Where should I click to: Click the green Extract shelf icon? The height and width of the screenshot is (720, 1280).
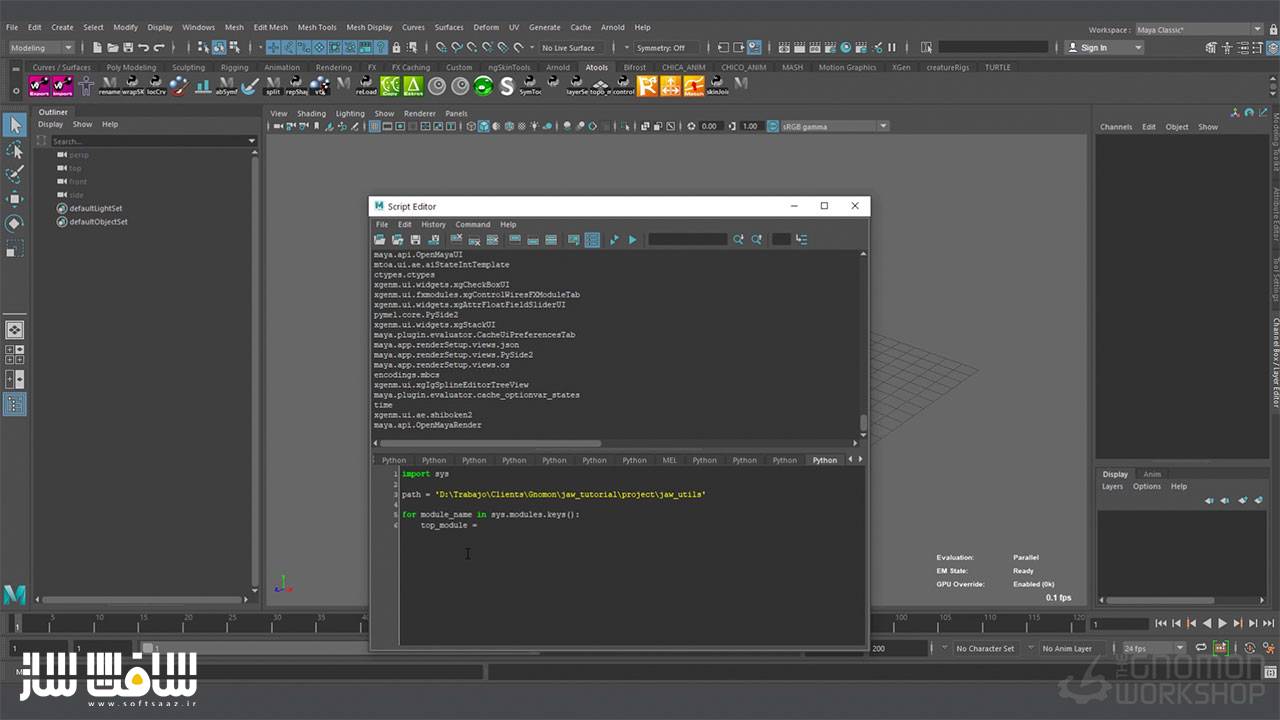coord(413,86)
